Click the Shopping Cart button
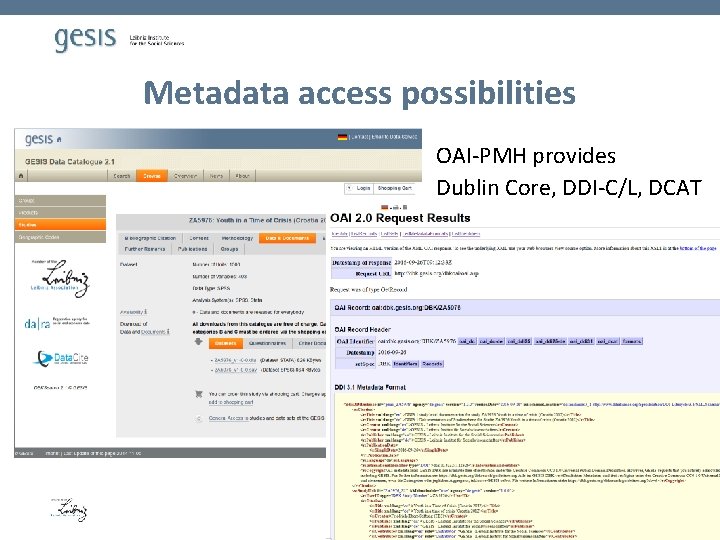Image resolution: width=720 pixels, height=540 pixels. pos(394,188)
